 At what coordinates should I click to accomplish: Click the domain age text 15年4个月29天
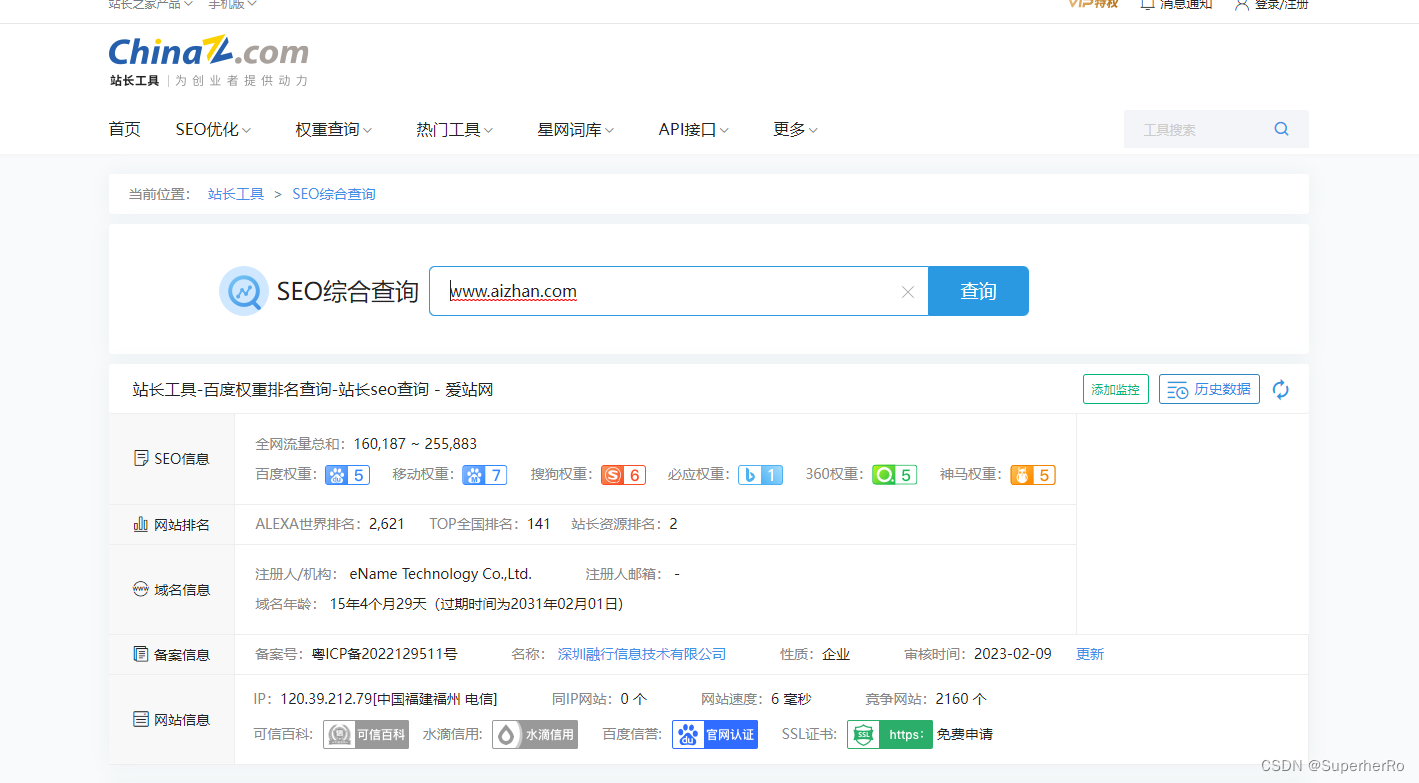click(x=376, y=604)
